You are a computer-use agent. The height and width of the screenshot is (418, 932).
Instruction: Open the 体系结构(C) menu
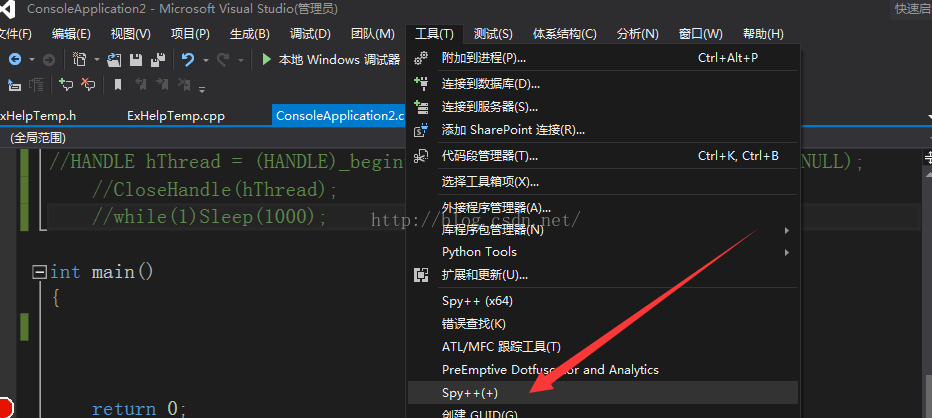pyautogui.click(x=565, y=34)
